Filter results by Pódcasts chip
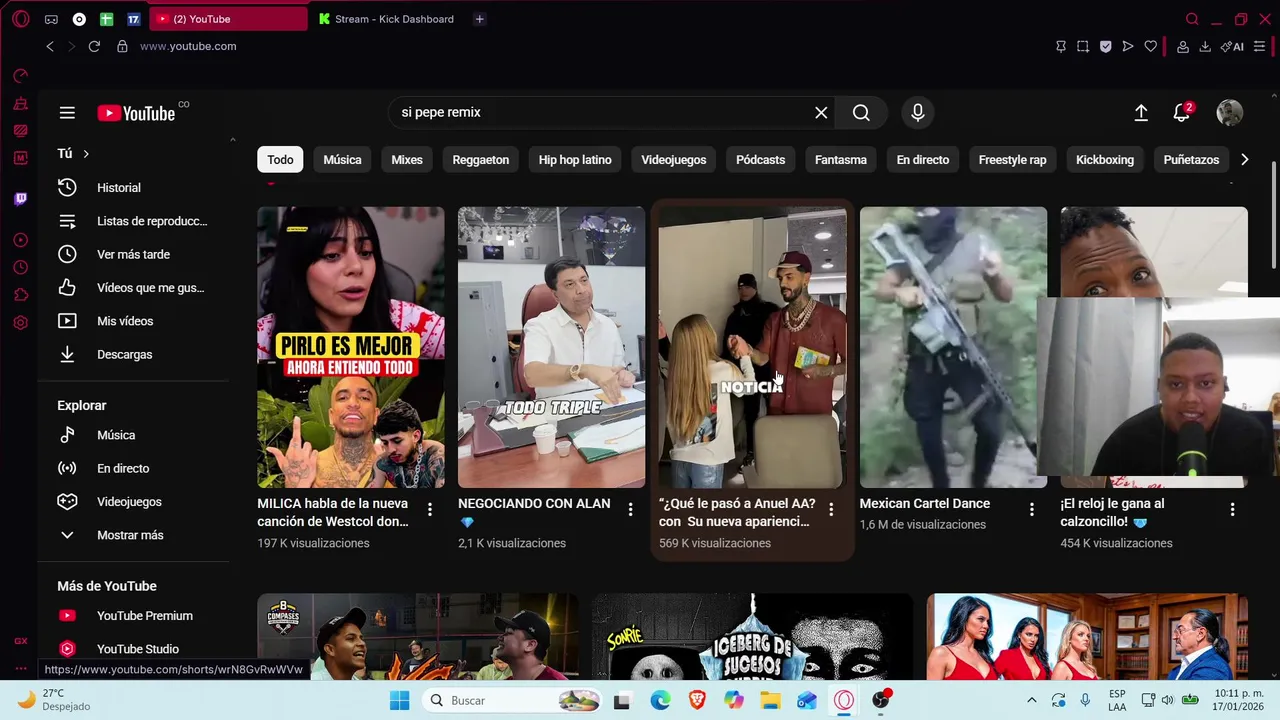 tap(761, 160)
